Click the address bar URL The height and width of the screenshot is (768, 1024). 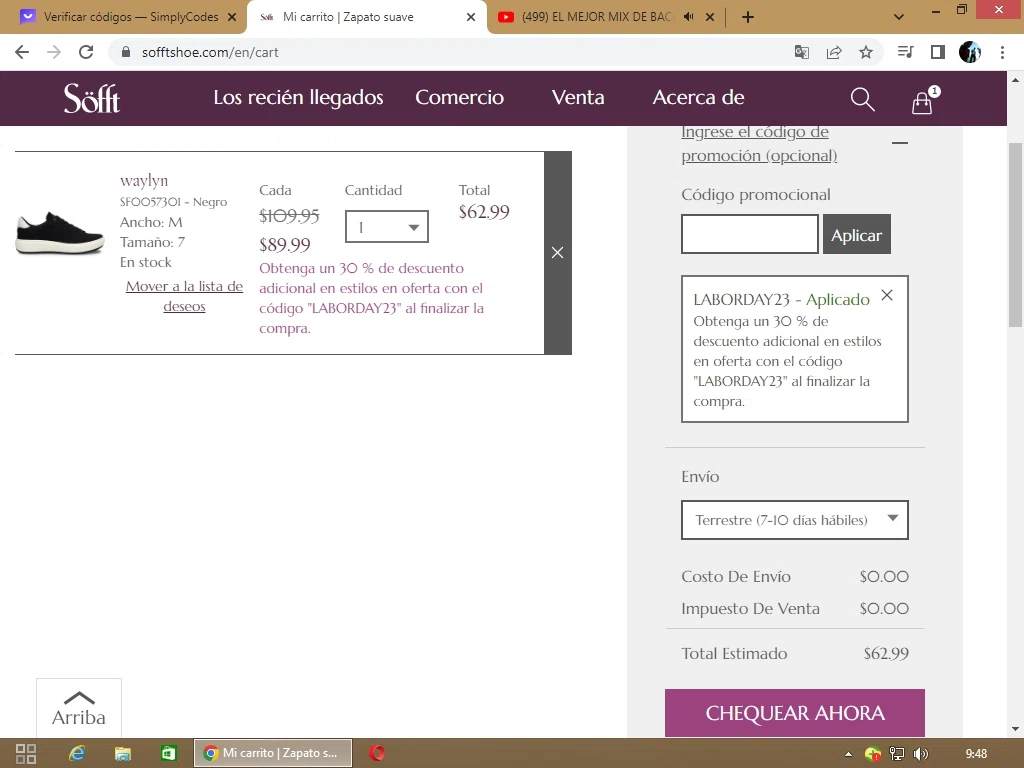point(210,52)
